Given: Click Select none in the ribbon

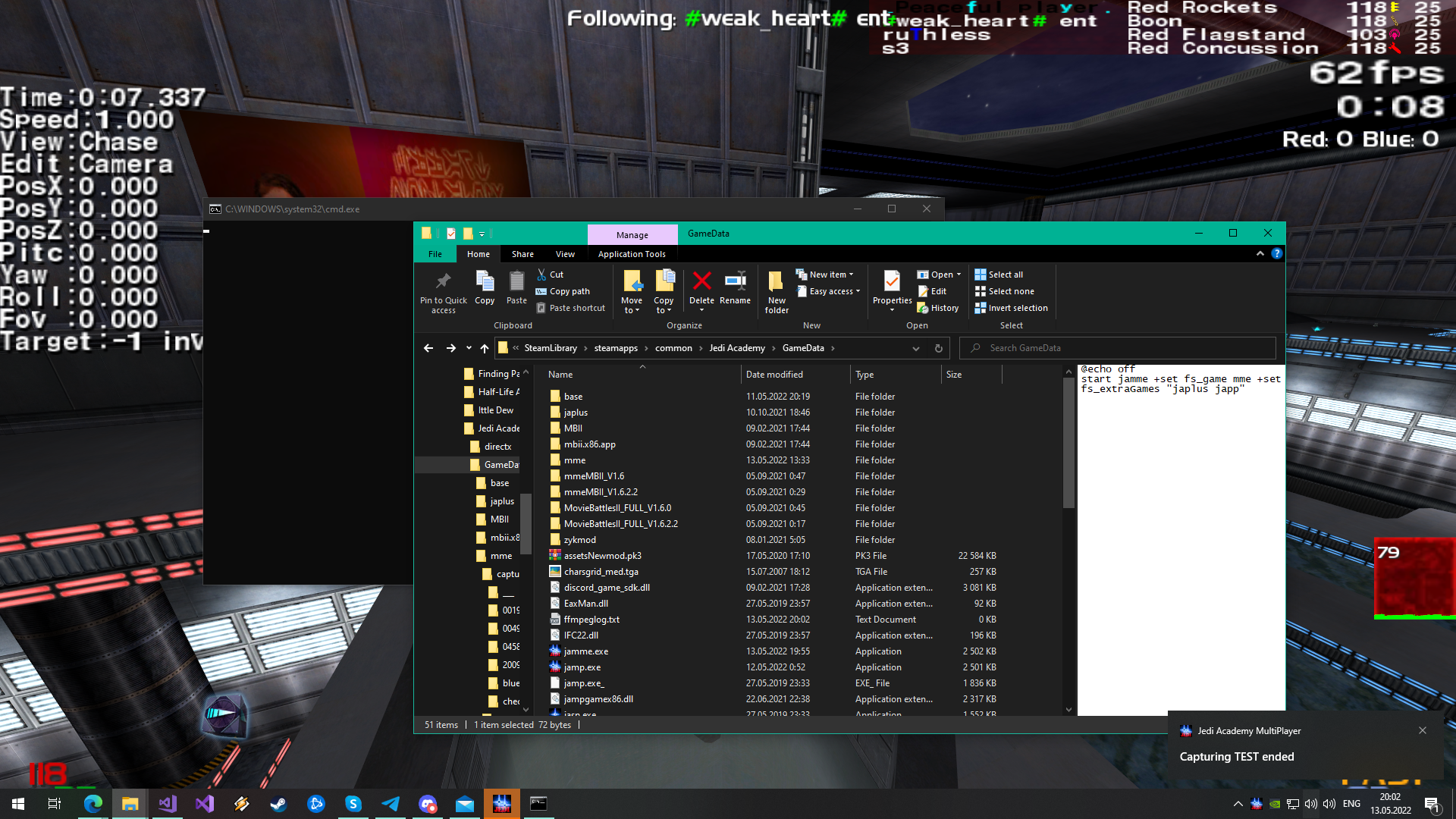Looking at the screenshot, I should 1005,291.
